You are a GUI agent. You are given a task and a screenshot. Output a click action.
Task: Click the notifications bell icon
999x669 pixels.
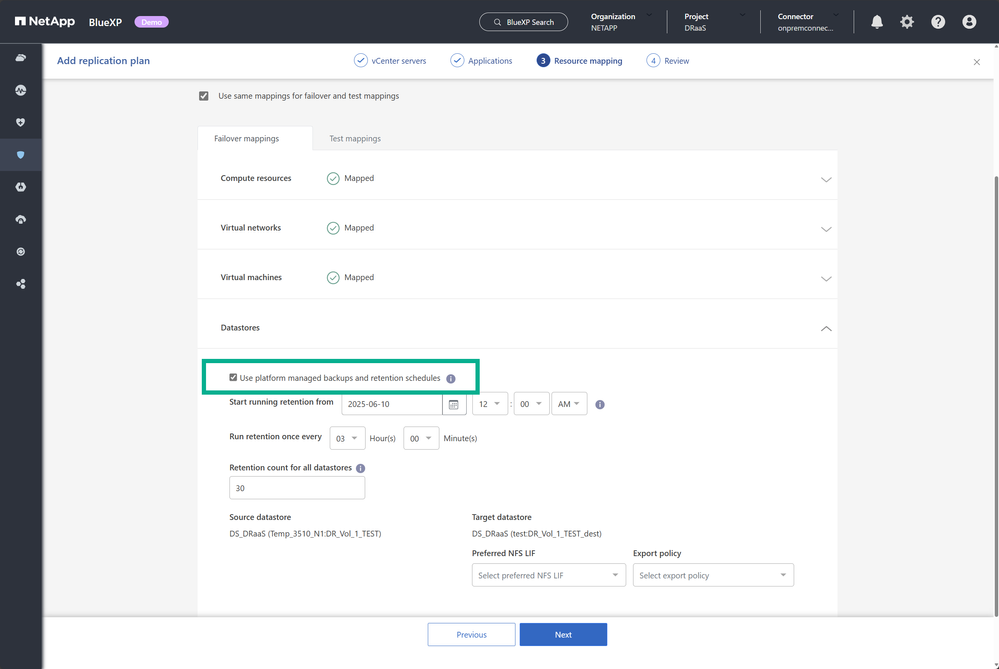pos(877,22)
